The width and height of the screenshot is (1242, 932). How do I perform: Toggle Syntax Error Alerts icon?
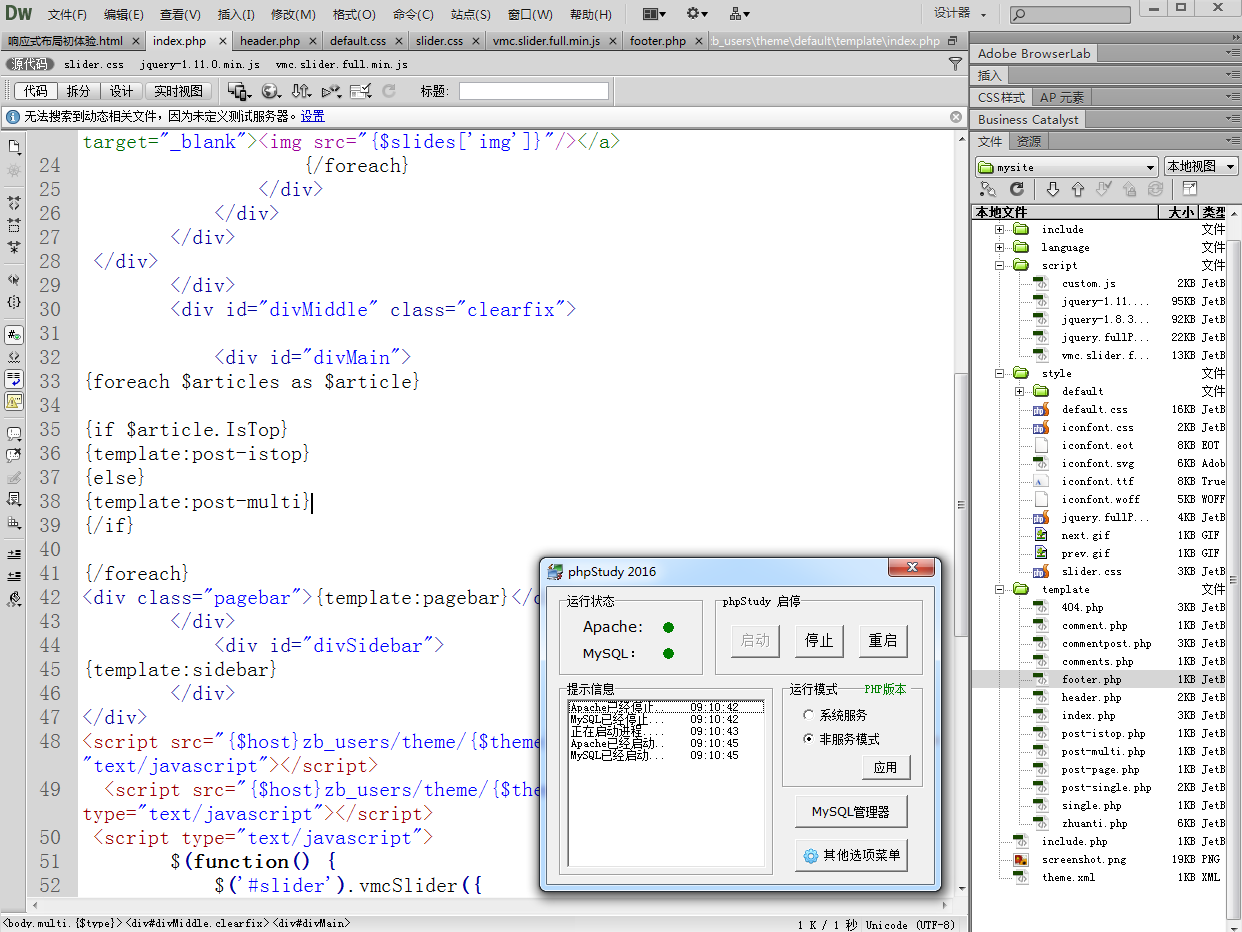pyautogui.click(x=14, y=401)
